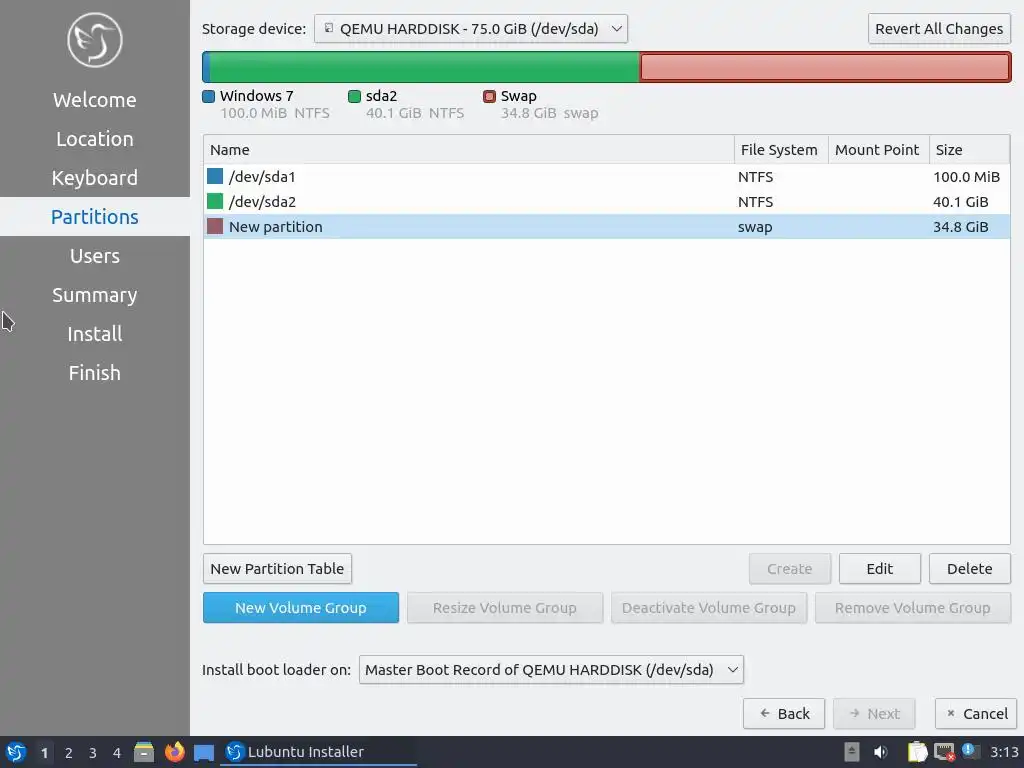
Task: Click the taskbar clock showing 3:13
Action: (x=1004, y=752)
